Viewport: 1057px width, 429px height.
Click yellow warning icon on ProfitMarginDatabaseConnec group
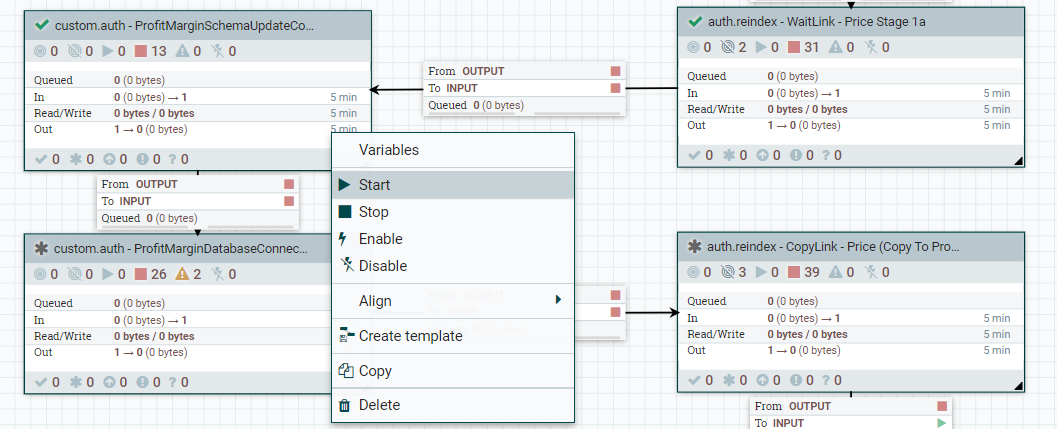point(184,273)
